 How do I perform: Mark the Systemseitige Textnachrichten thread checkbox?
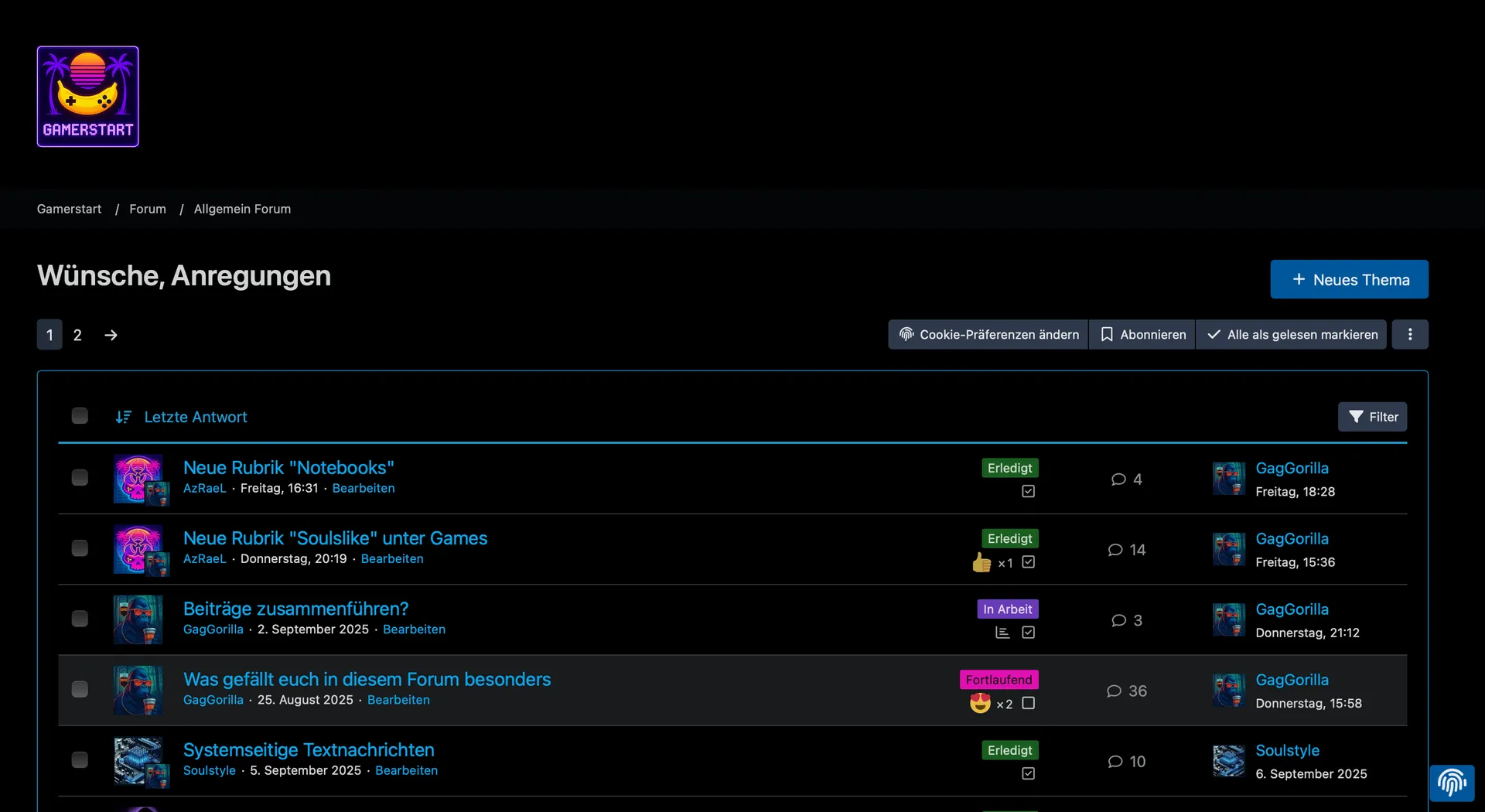tap(80, 759)
